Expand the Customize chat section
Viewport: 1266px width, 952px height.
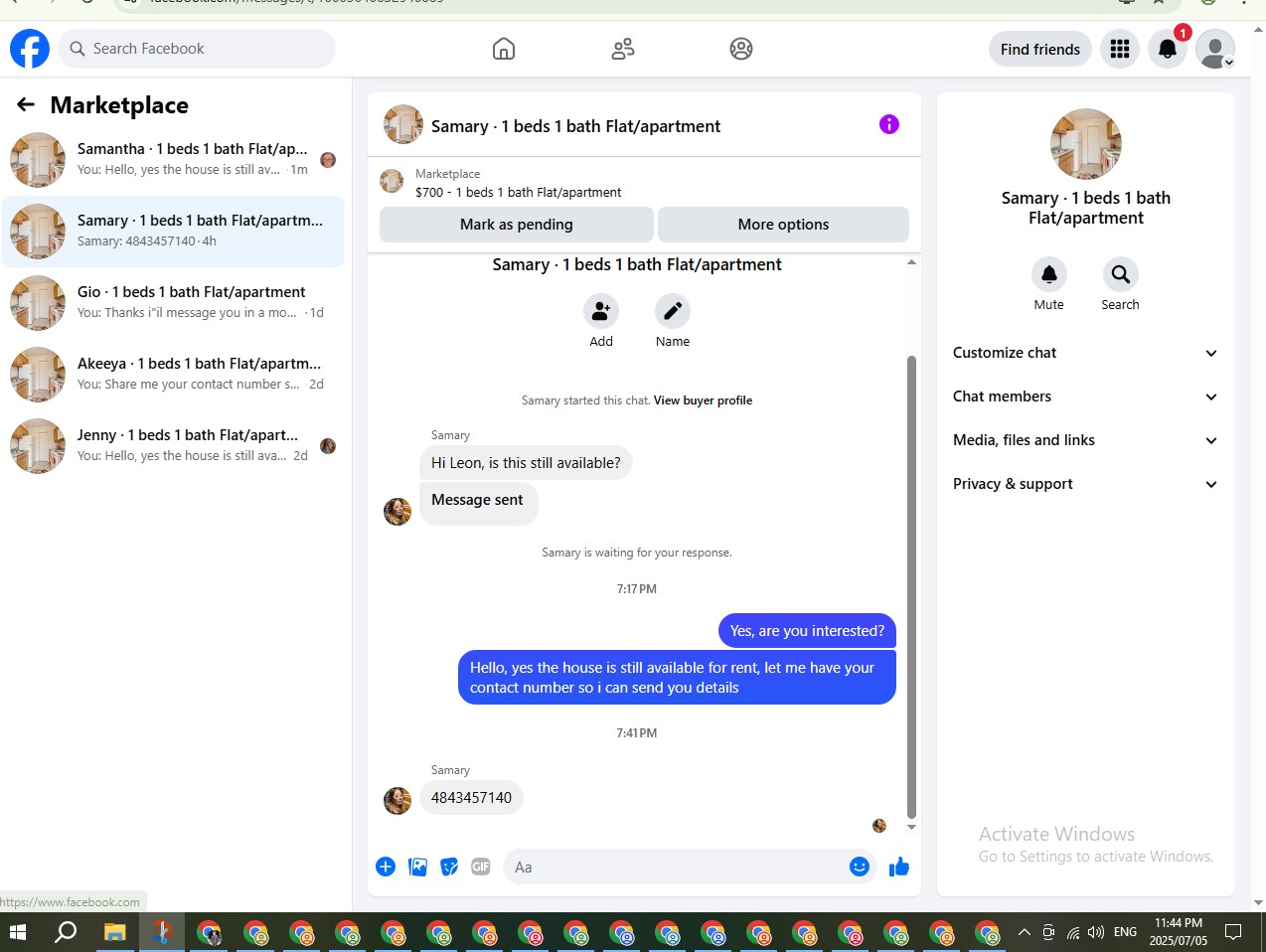tap(1086, 353)
